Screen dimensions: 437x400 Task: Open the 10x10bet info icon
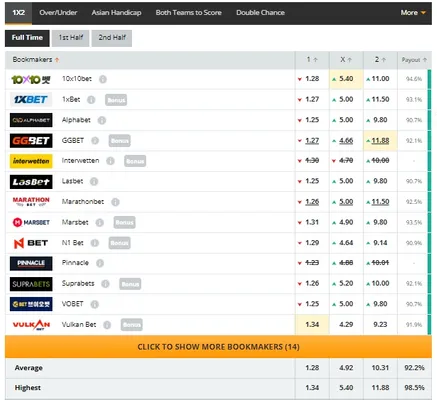(103, 79)
